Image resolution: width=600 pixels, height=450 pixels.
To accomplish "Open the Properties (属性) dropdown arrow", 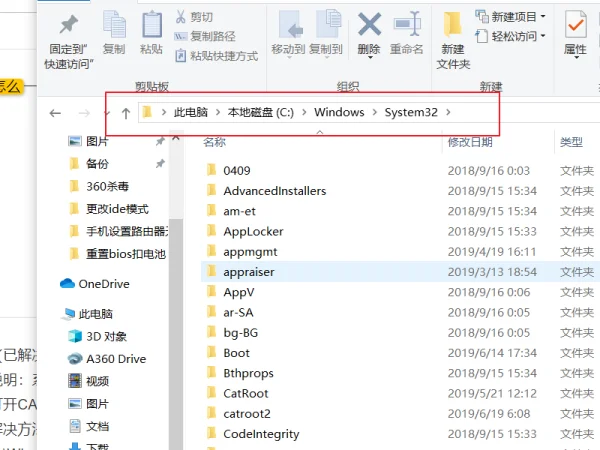I will (576, 57).
